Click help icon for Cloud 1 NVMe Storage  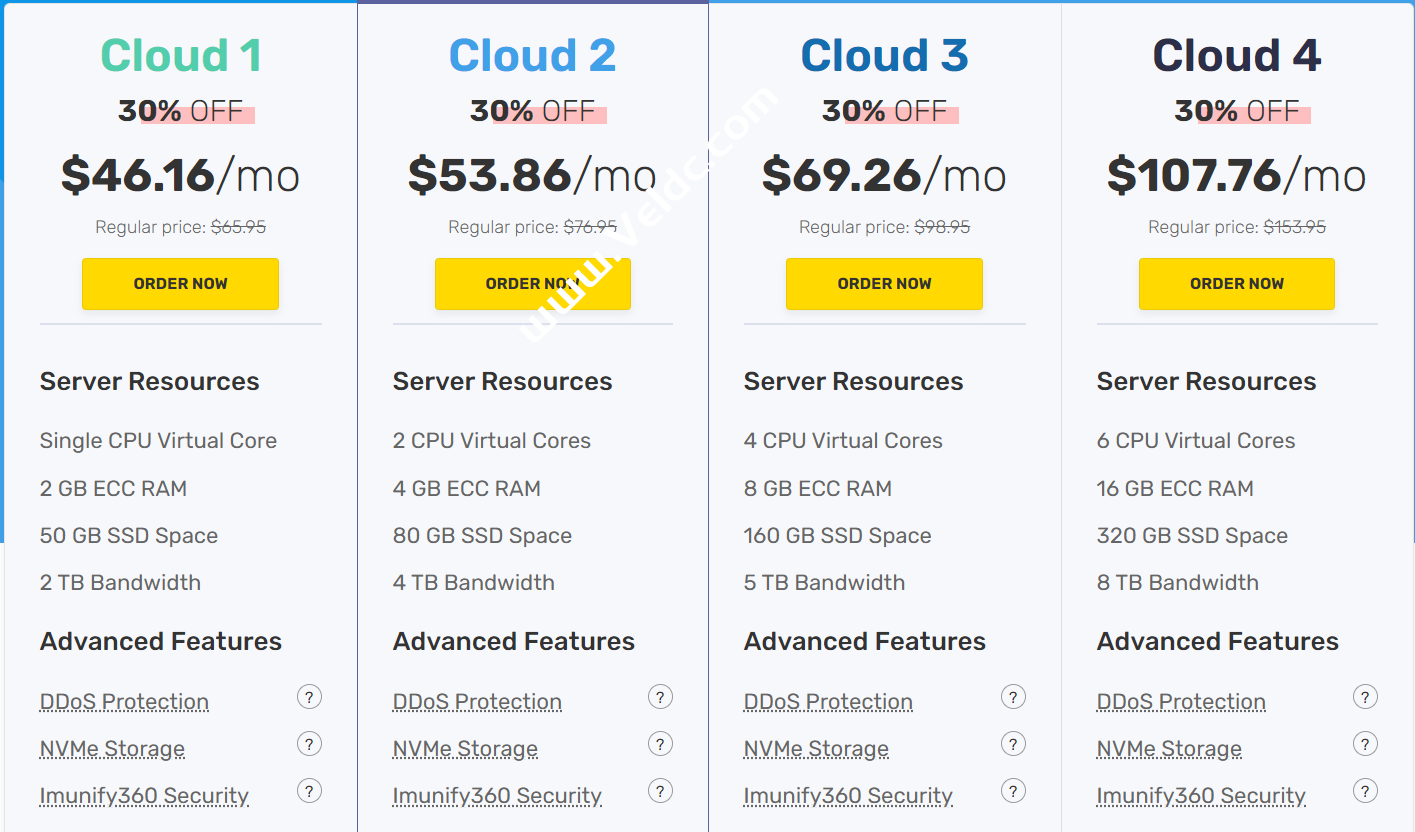309,744
